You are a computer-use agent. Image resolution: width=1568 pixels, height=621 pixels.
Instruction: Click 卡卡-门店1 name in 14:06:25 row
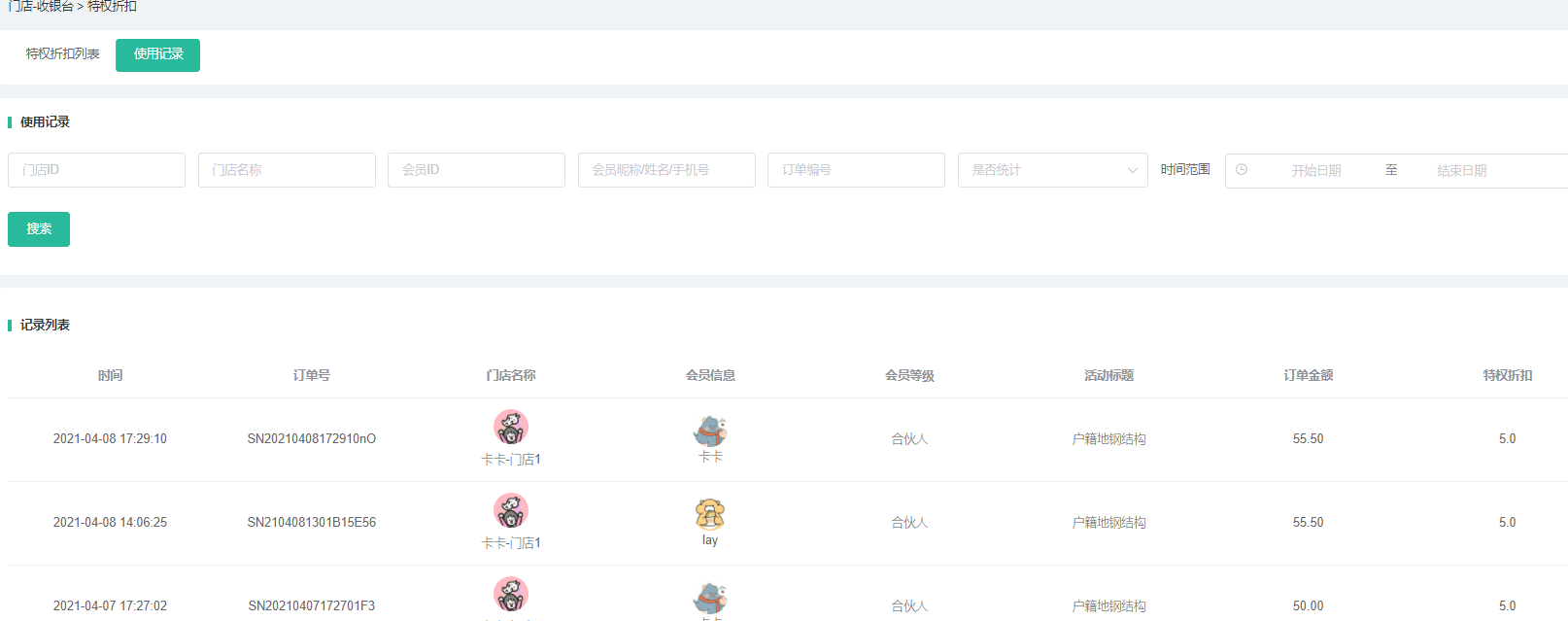pyautogui.click(x=511, y=543)
